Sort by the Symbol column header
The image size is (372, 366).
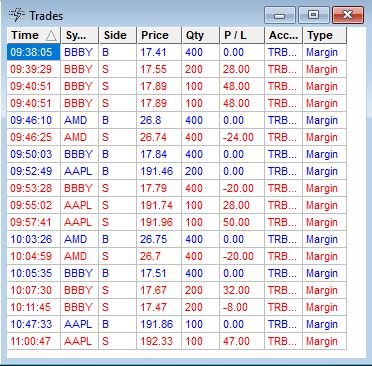pos(80,35)
